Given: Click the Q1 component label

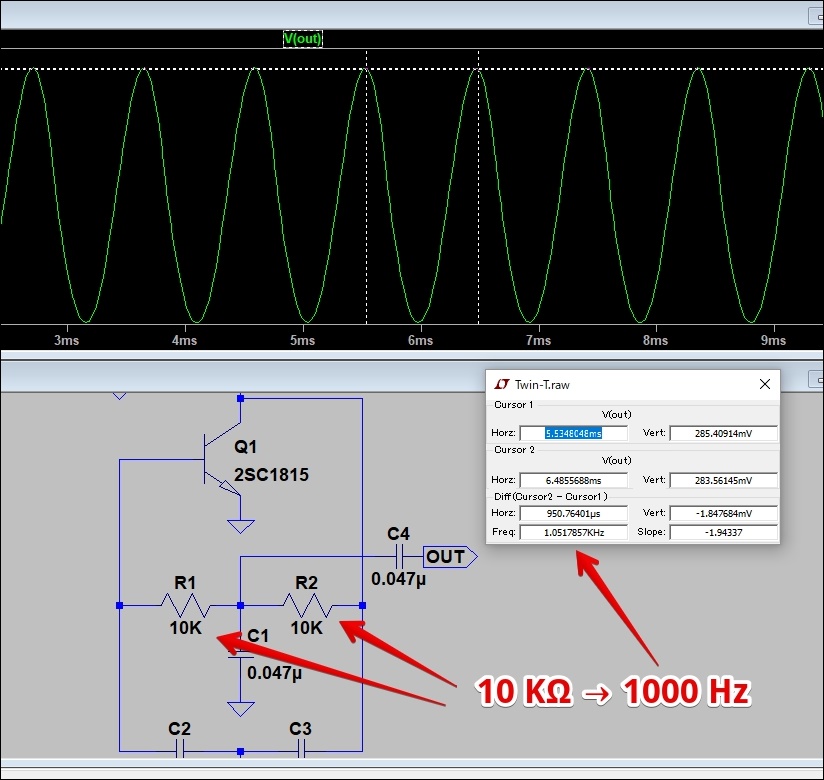Looking at the screenshot, I should (245, 447).
